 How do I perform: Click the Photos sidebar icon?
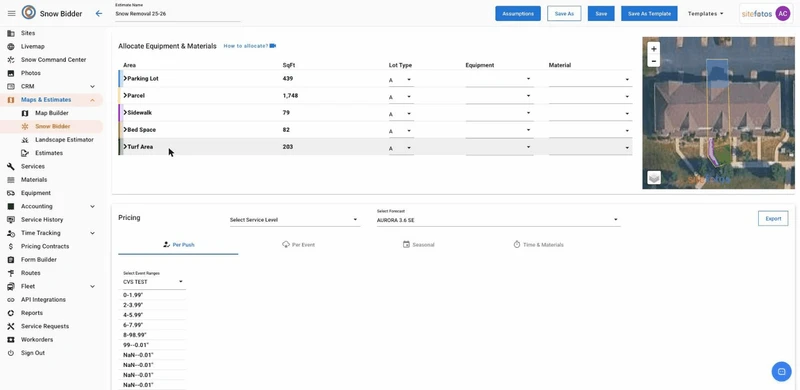11,73
